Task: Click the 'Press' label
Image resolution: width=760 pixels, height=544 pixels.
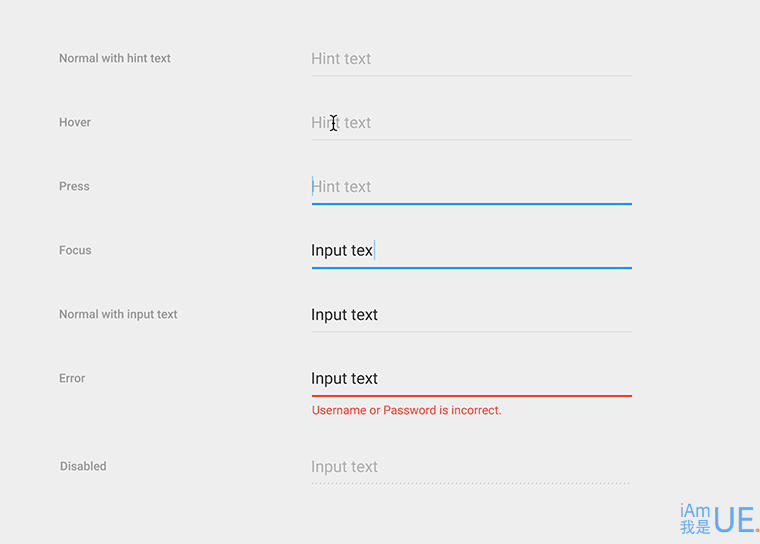Action: click(74, 186)
